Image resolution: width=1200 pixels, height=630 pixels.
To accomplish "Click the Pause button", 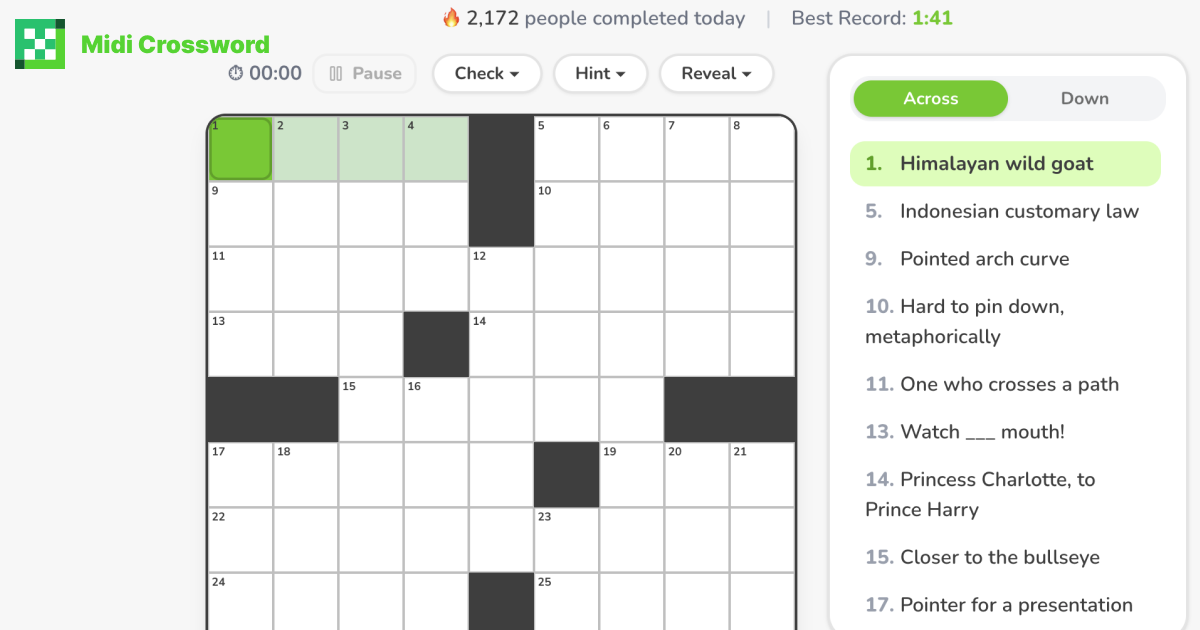I will (x=364, y=73).
